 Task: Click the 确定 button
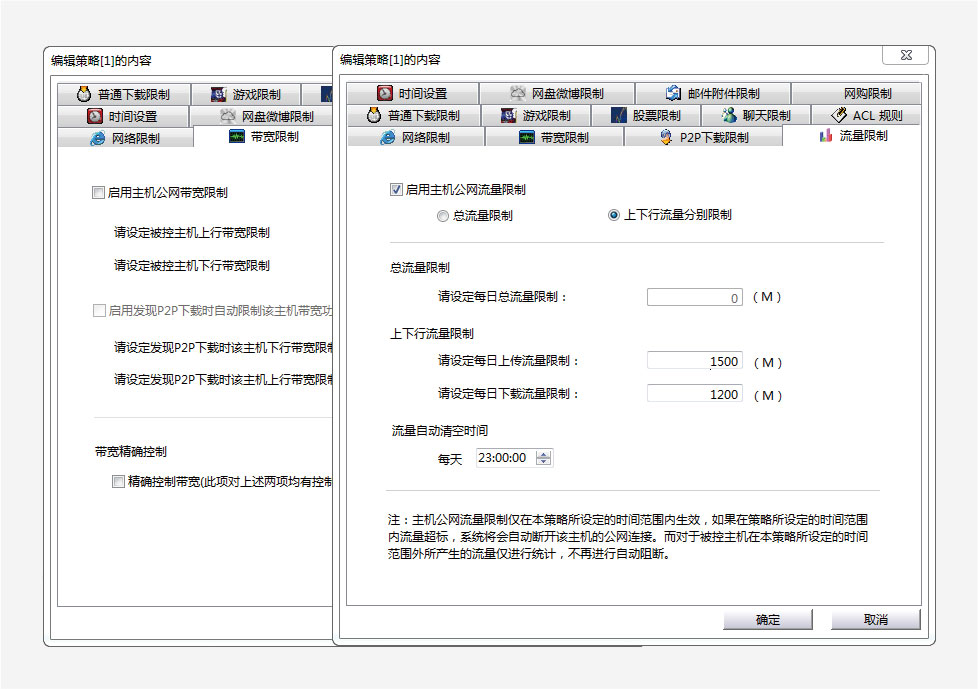coord(767,620)
